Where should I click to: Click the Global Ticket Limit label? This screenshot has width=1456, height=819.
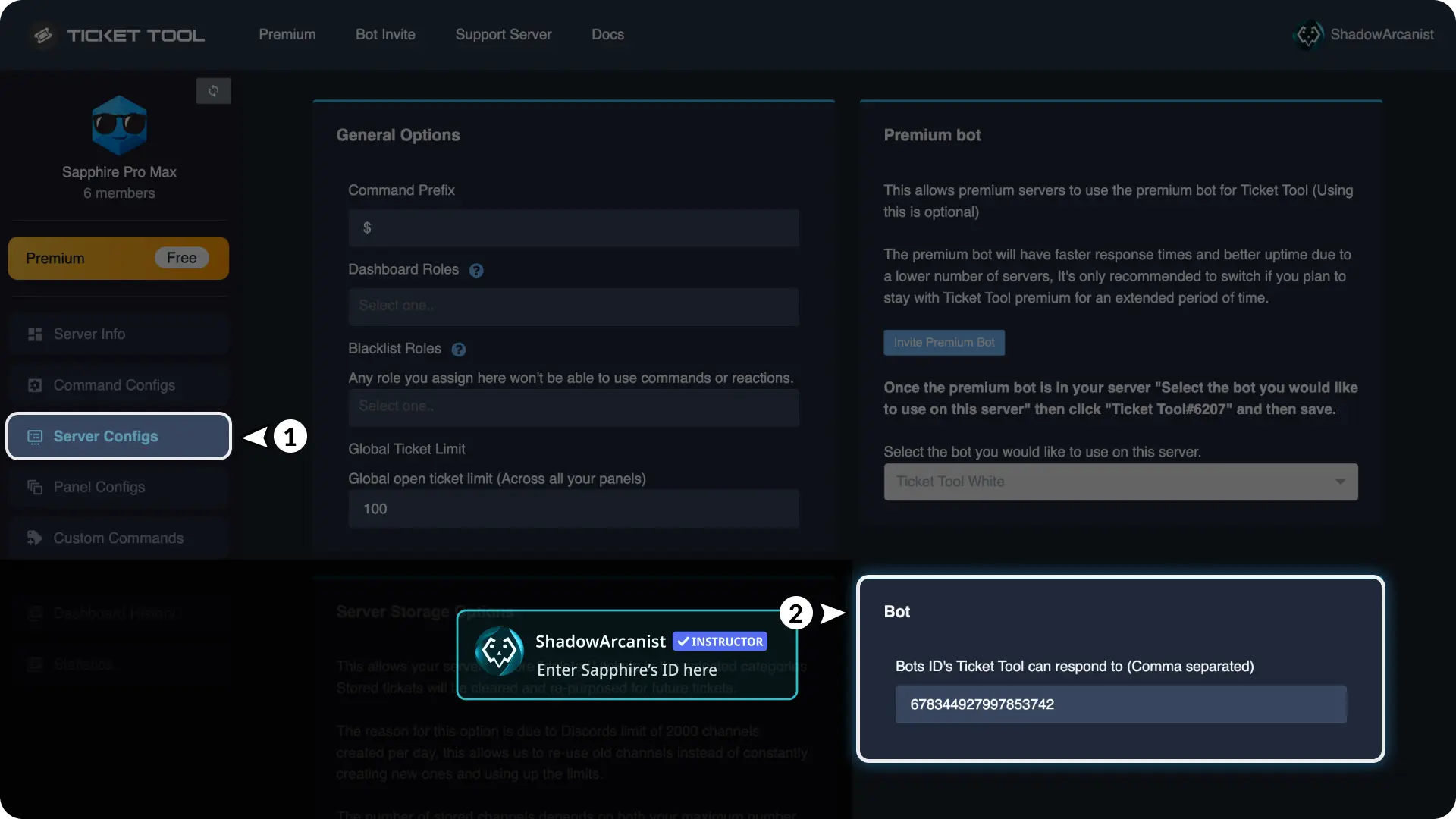(x=406, y=449)
